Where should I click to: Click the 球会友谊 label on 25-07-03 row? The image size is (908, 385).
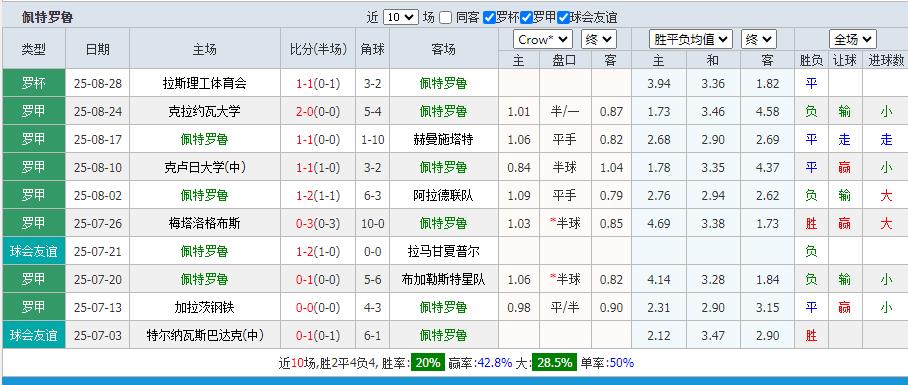[34, 335]
